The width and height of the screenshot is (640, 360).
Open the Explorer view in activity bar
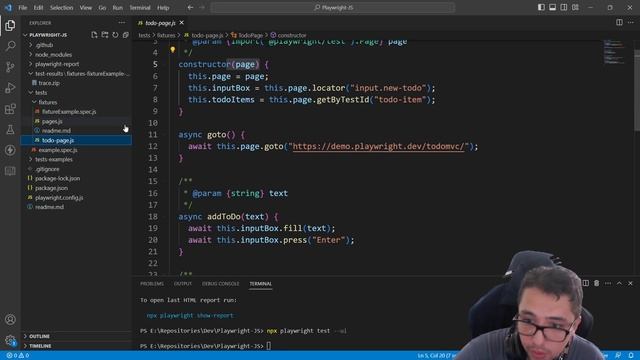(x=10, y=25)
